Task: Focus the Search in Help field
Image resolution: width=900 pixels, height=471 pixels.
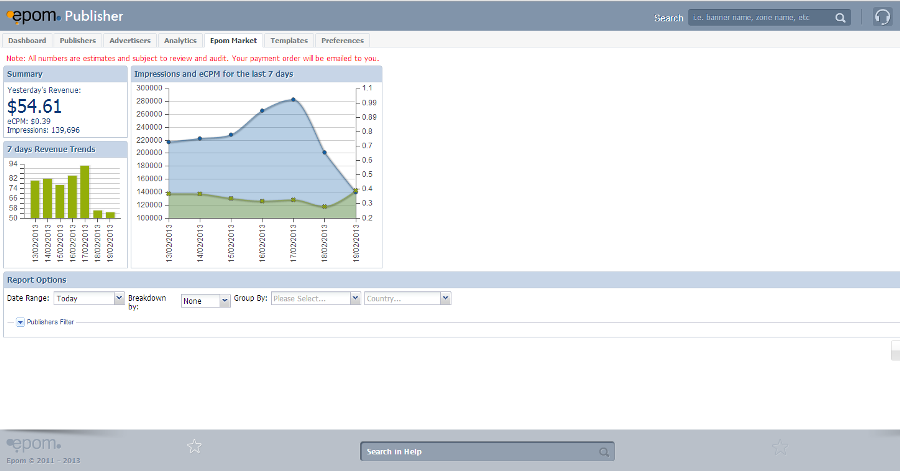Action: [x=480, y=452]
